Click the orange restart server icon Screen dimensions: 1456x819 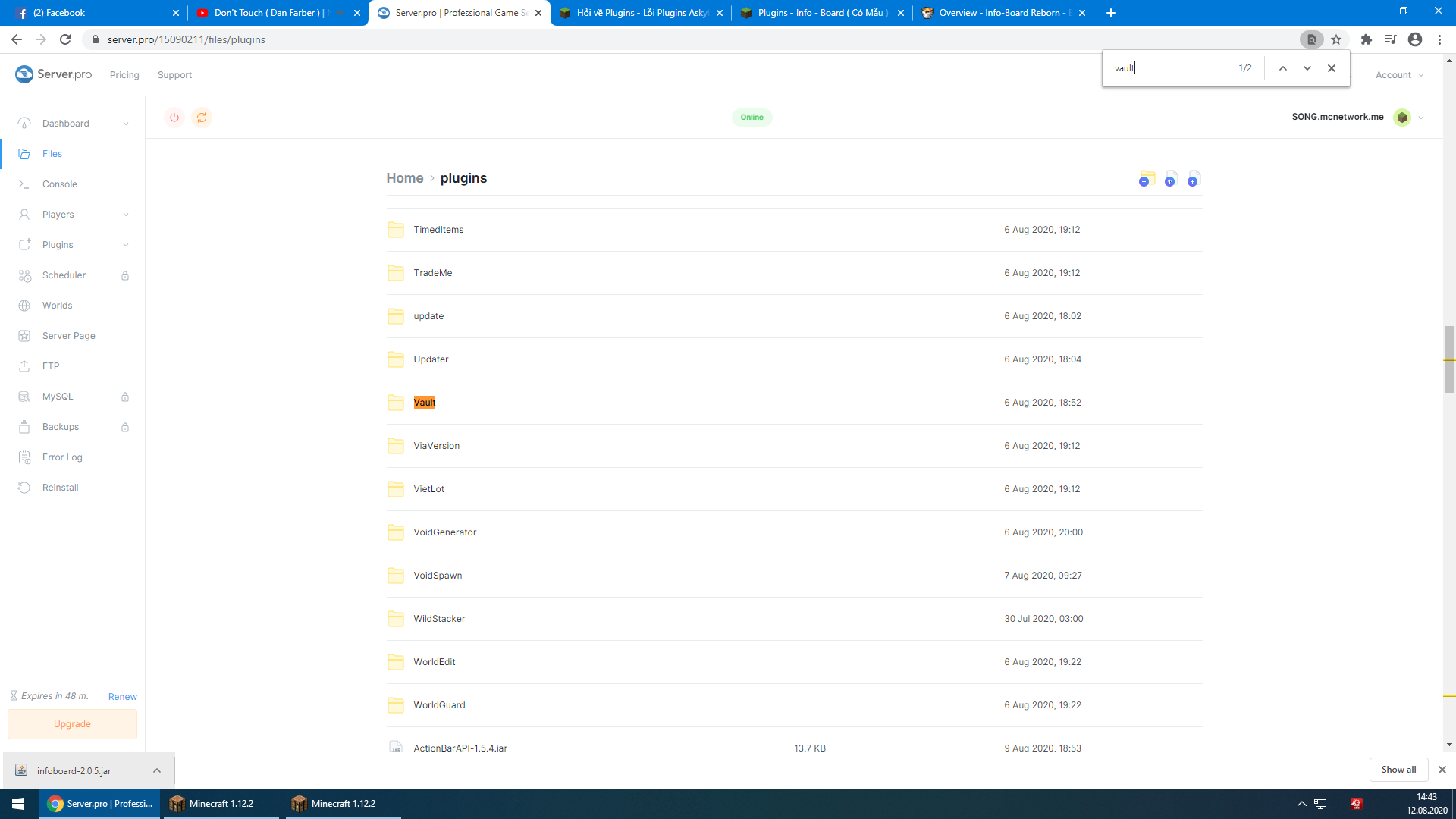202,118
